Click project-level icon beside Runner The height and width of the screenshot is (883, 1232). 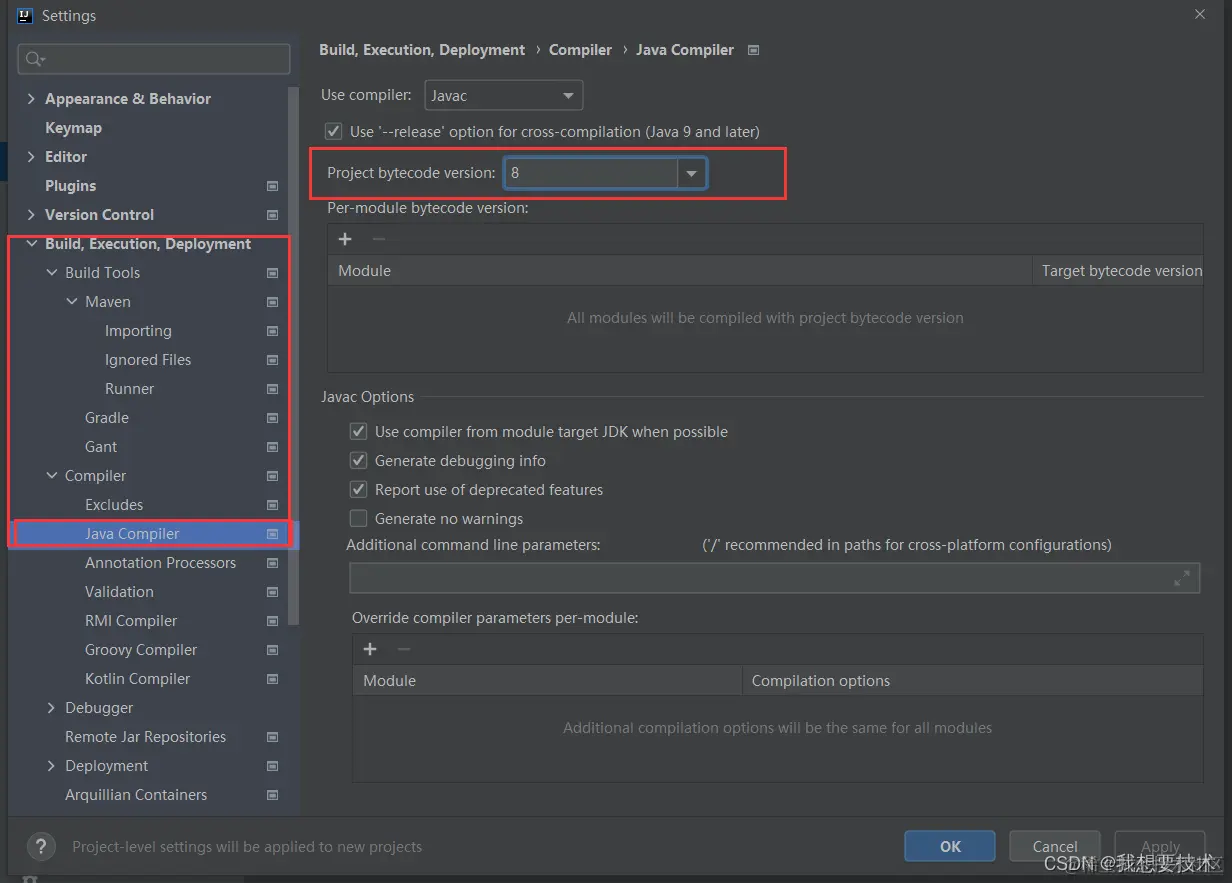point(272,389)
